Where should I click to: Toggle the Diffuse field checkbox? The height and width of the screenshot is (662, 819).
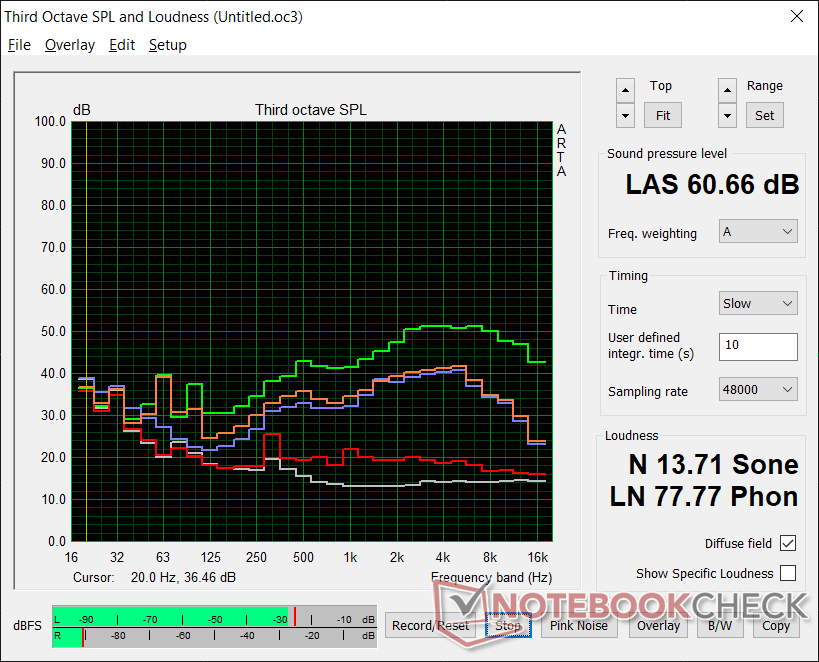click(788, 543)
